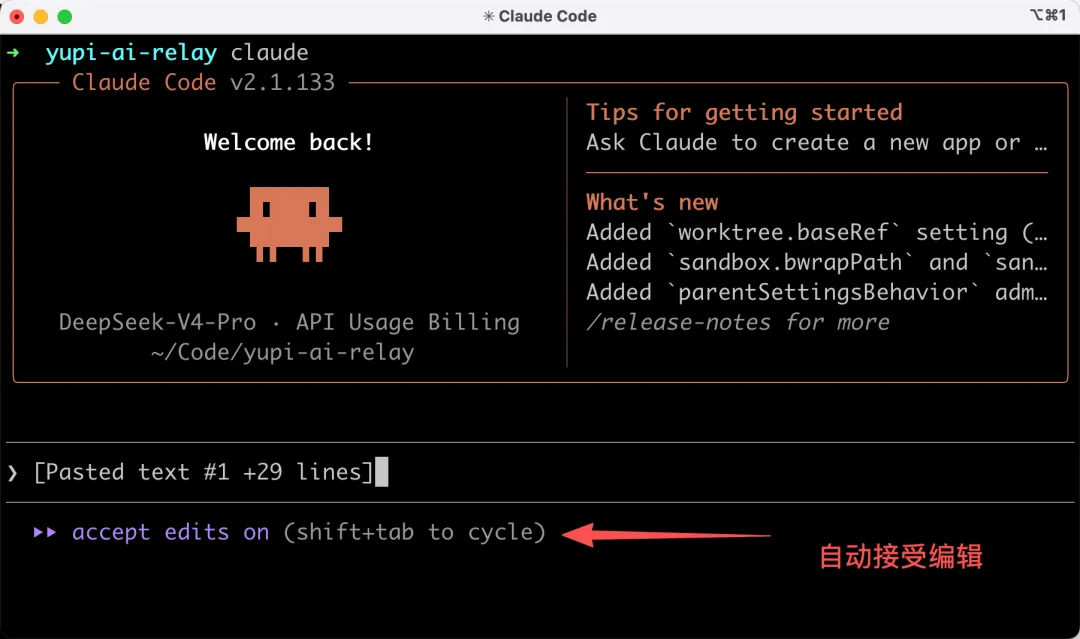Click the 'worktree.baseRef' changelog line
Image resolution: width=1080 pixels, height=639 pixels.
[x=817, y=233]
